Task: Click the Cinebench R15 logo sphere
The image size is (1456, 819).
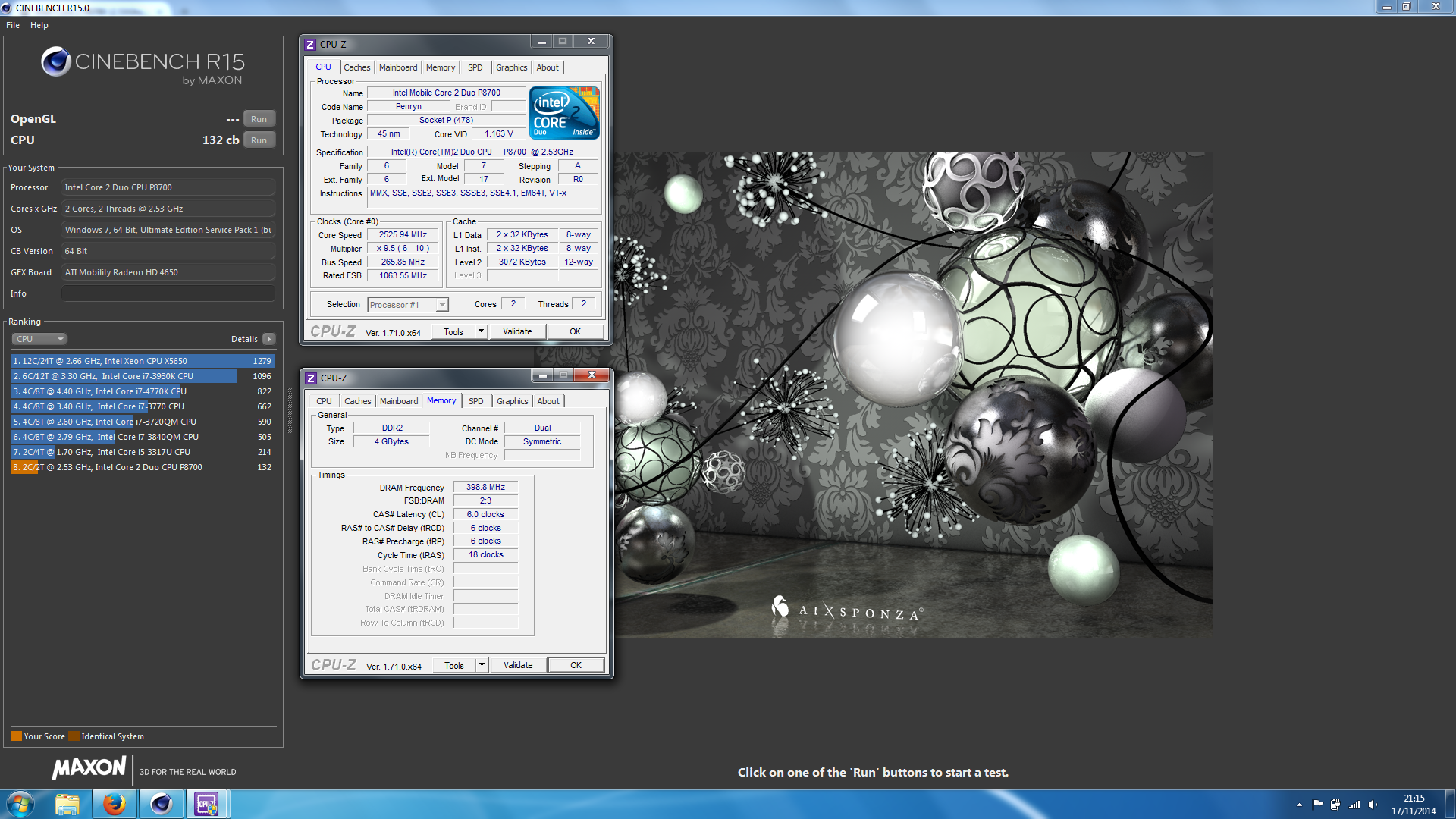Action: [55, 61]
